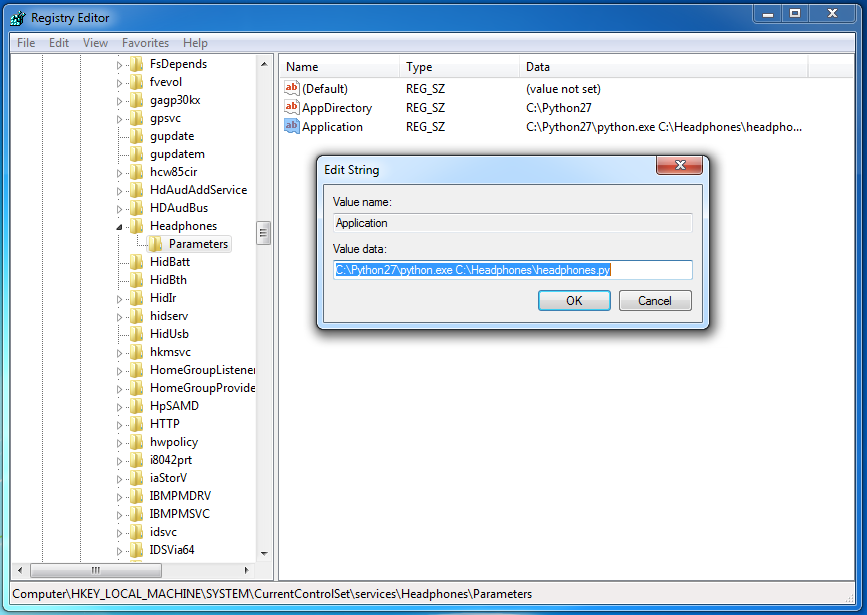867x615 pixels.
Task: Expand the i8042prt tree node
Action: [x=119, y=461]
